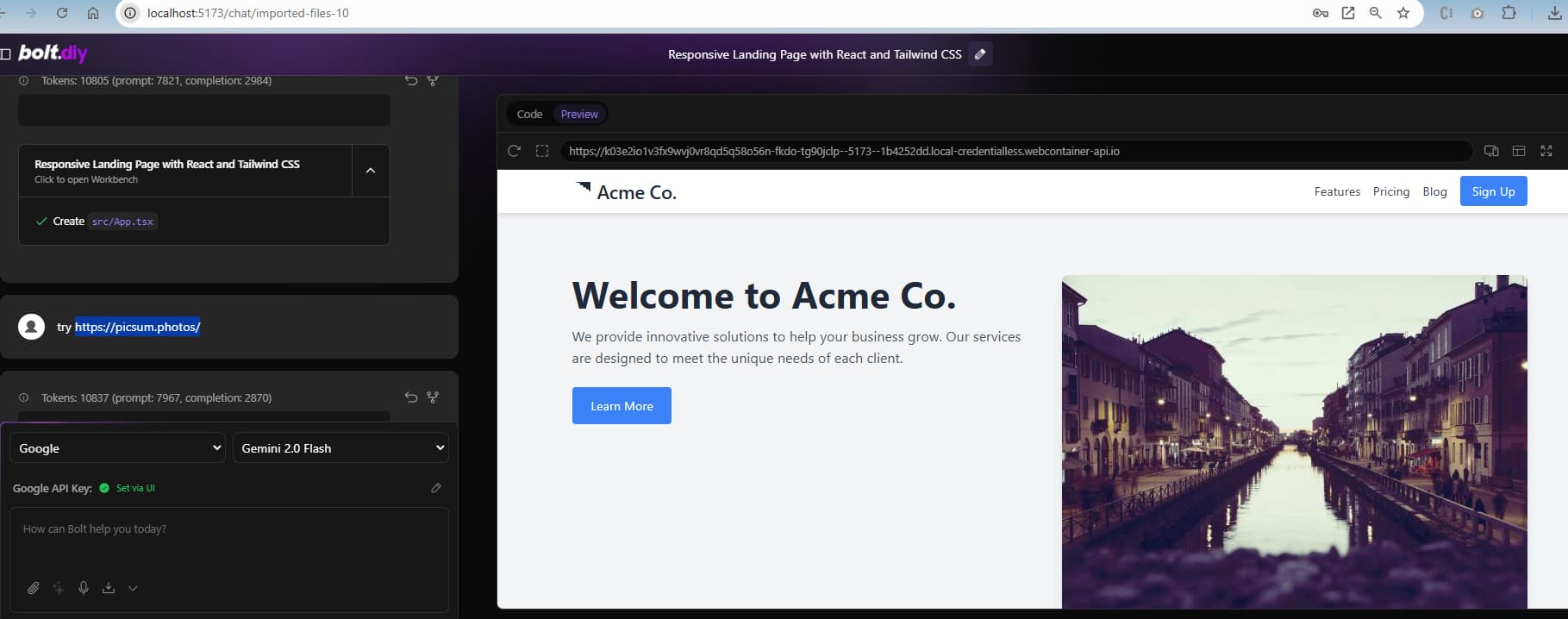Screen dimensions: 1568x619
Task: Open Workbench from the landing page artifact
Action: coord(184,171)
